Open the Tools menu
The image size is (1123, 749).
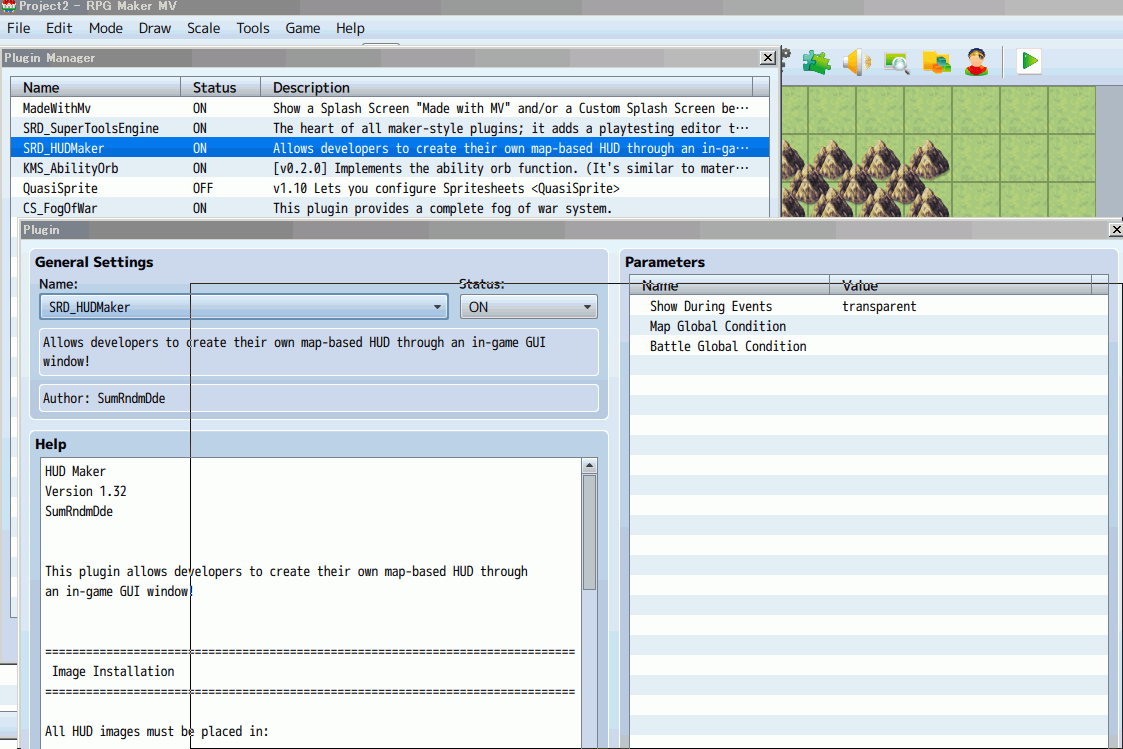253,28
